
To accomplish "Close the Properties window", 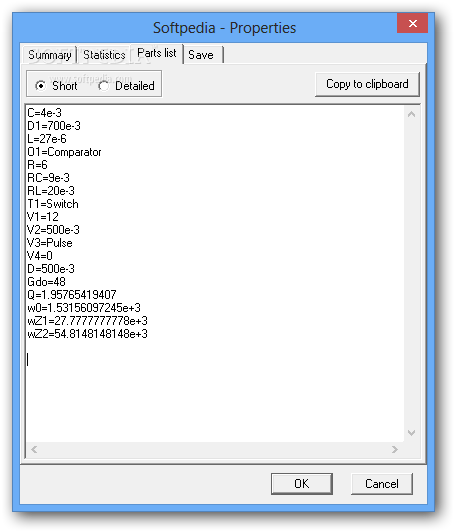I will 413,23.
